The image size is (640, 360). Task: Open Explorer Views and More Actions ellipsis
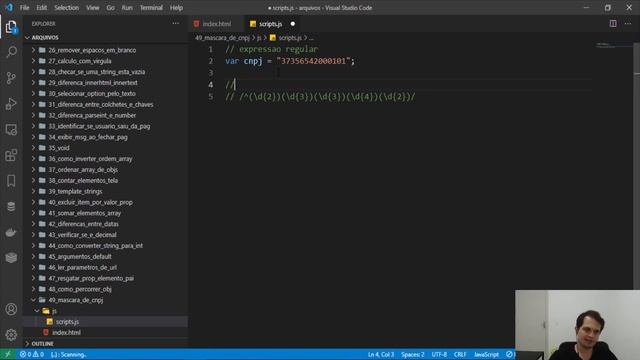[176, 24]
